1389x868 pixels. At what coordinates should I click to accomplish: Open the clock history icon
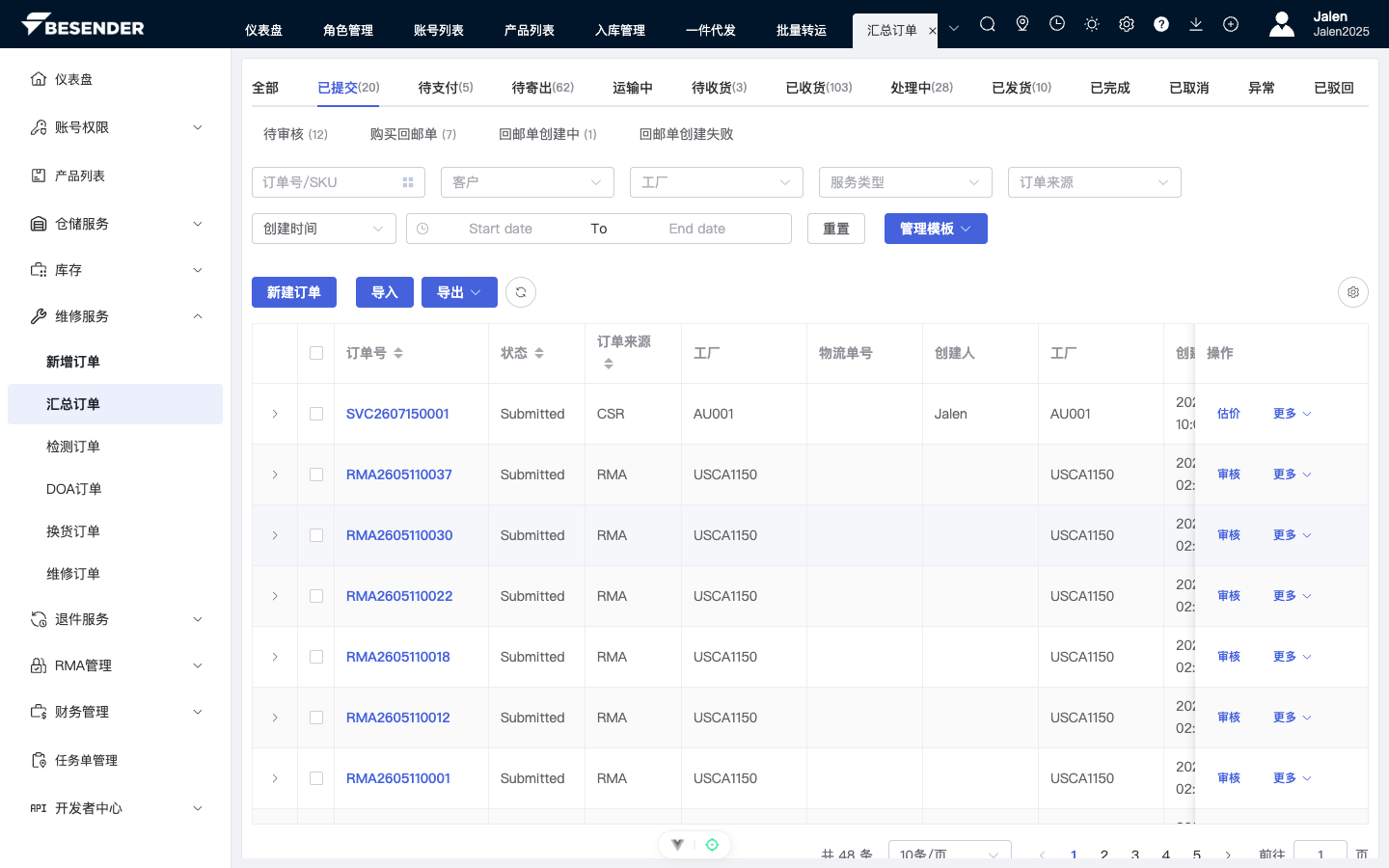click(x=1057, y=24)
